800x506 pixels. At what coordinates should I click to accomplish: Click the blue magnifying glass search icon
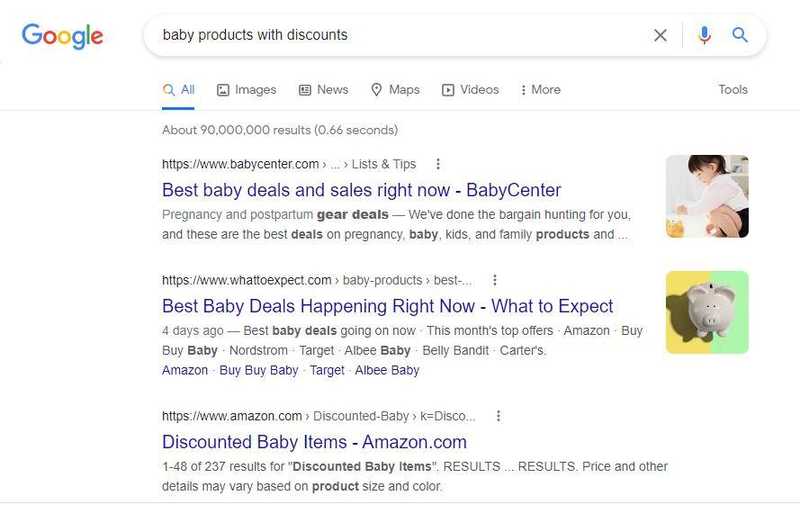click(740, 35)
